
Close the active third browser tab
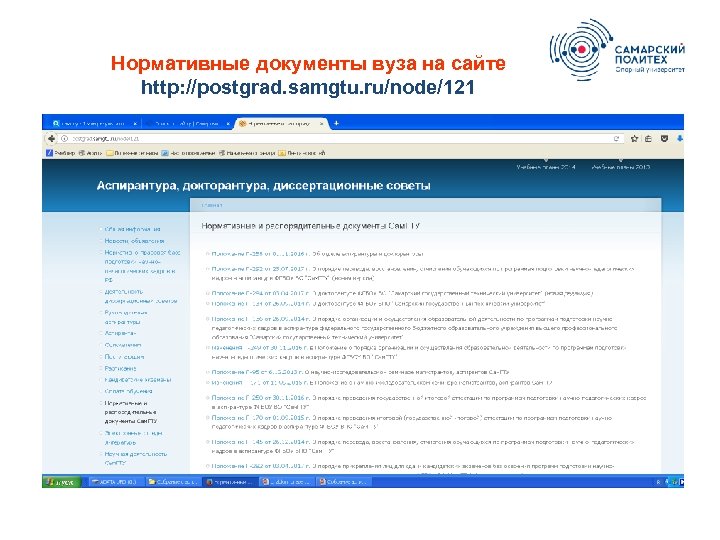pos(322,124)
